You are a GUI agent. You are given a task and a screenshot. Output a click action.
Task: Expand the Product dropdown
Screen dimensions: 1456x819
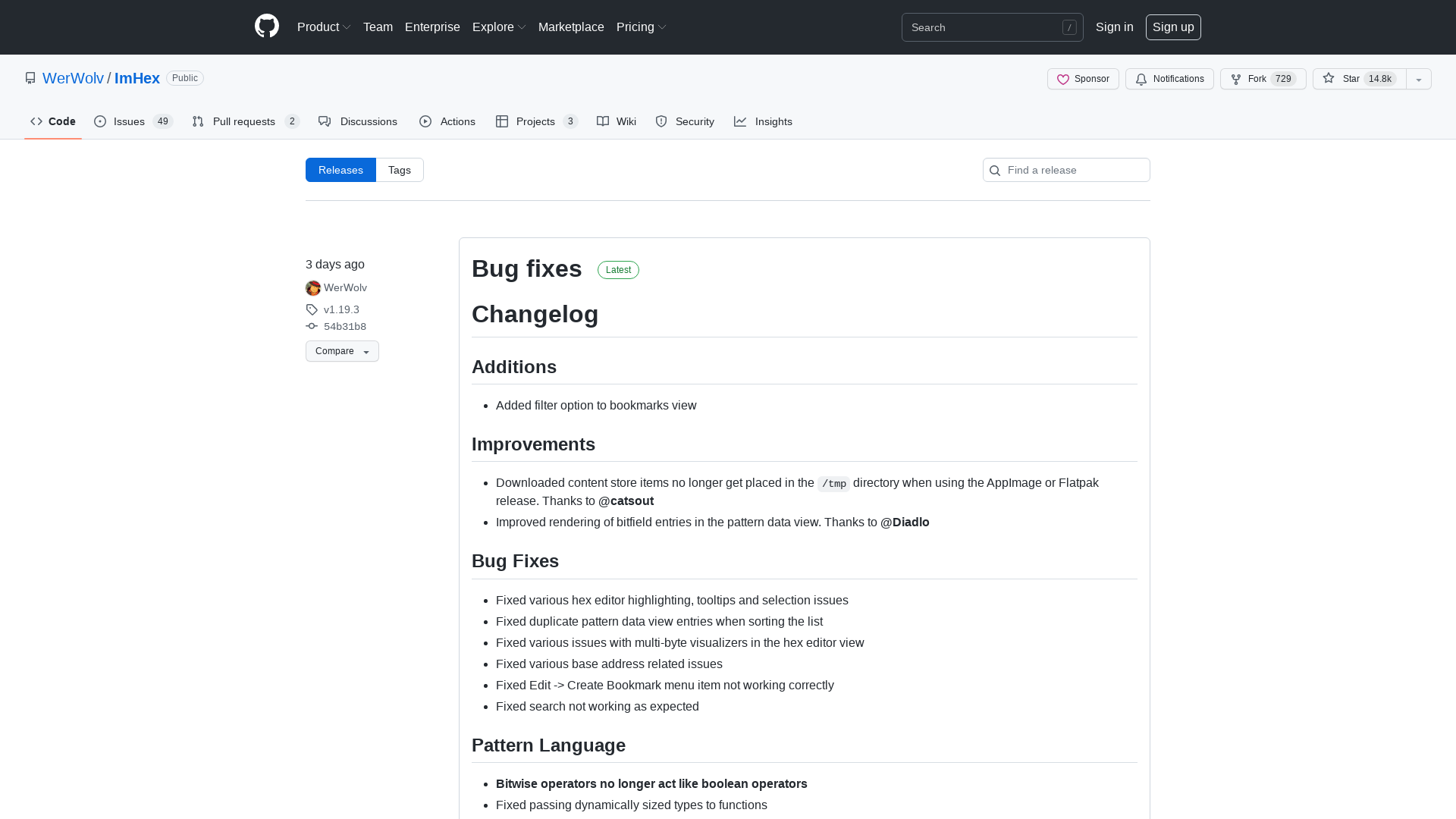(x=324, y=27)
